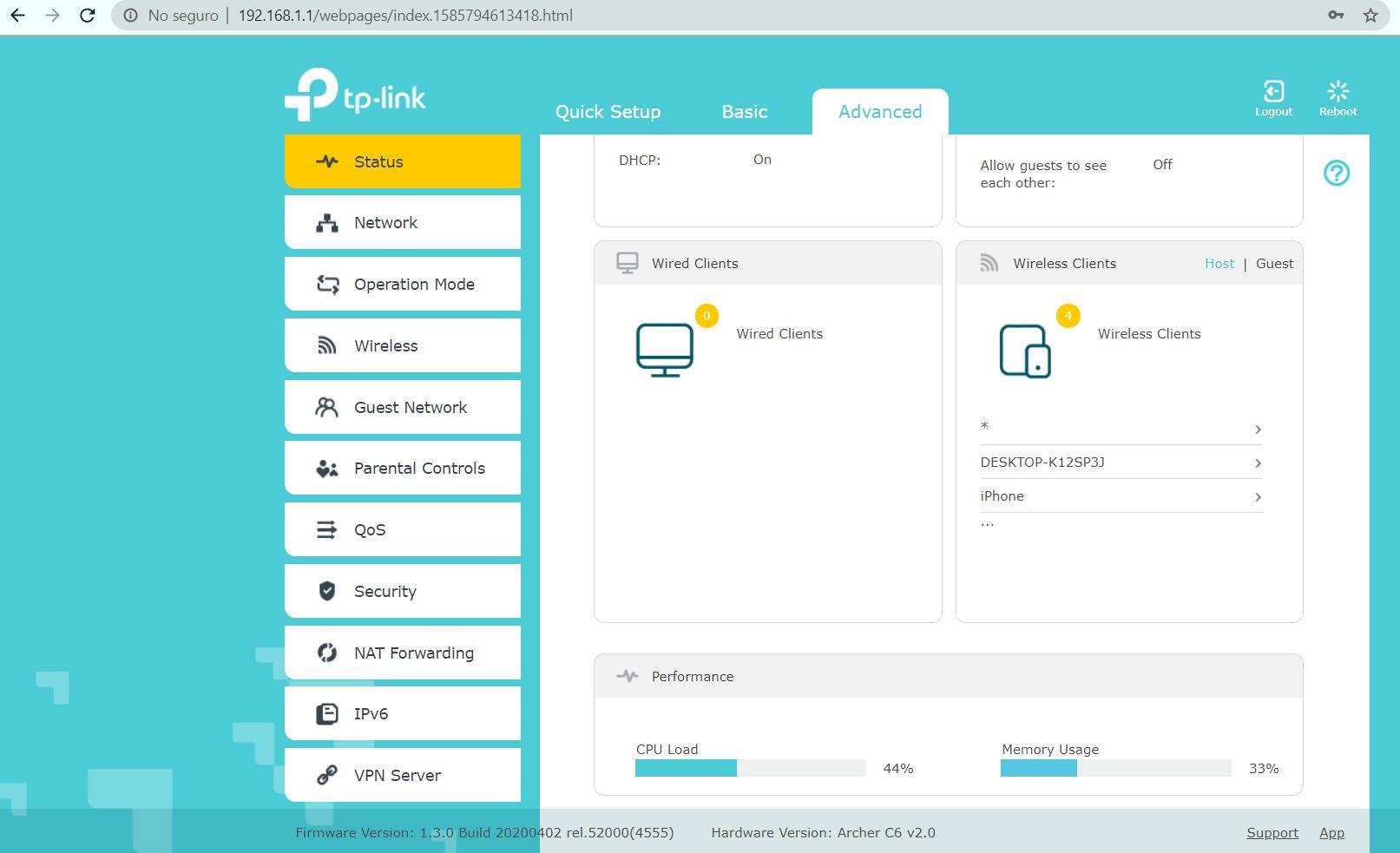This screenshot has width=1400, height=853.
Task: Follow the App link in footer
Action: [1331, 833]
